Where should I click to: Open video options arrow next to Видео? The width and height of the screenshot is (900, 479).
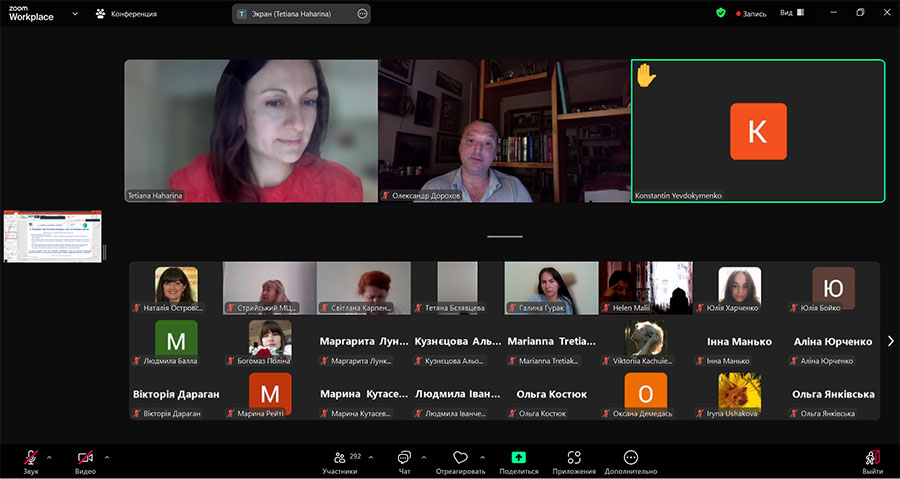pos(107,458)
